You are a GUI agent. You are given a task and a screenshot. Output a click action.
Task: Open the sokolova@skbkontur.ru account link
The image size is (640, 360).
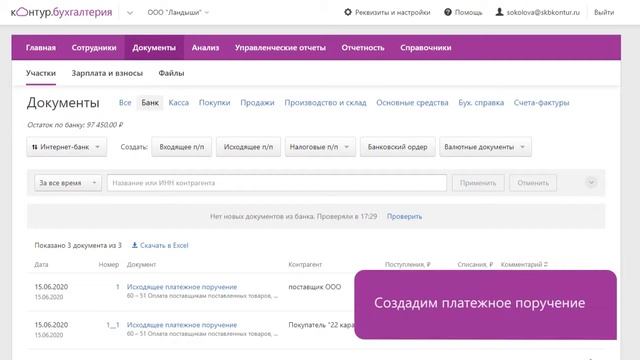click(x=543, y=13)
